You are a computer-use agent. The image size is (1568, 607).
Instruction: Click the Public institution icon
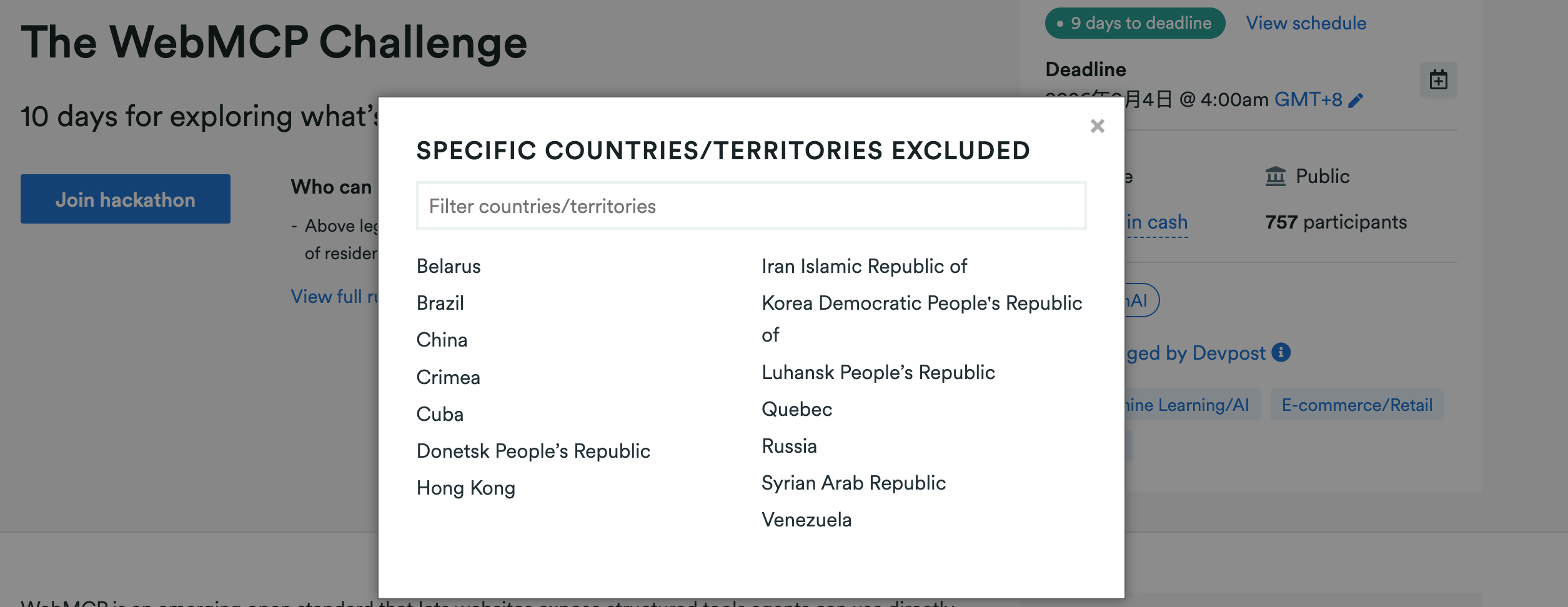pos(1275,176)
